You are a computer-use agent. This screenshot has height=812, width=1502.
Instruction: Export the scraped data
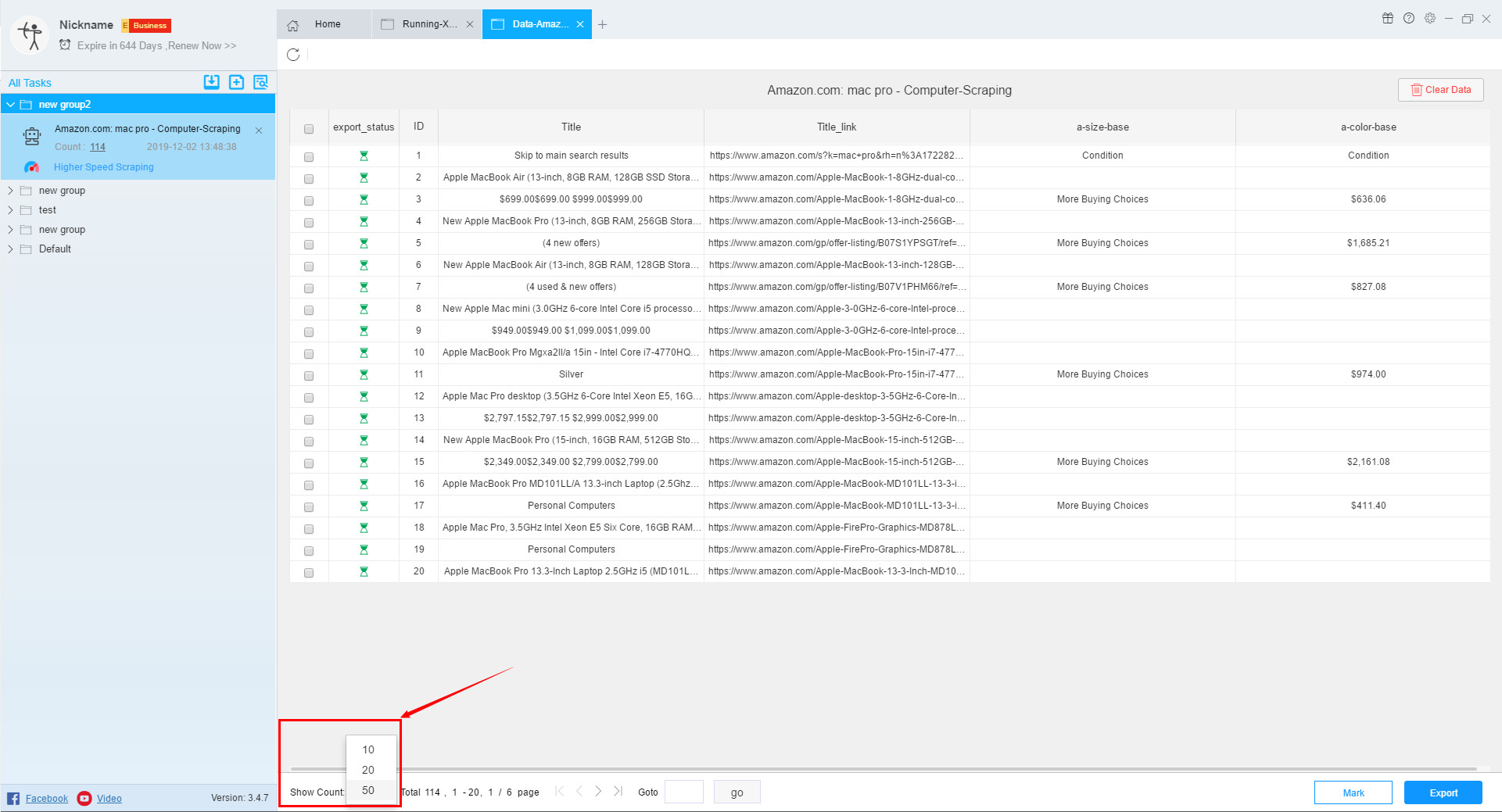1443,792
